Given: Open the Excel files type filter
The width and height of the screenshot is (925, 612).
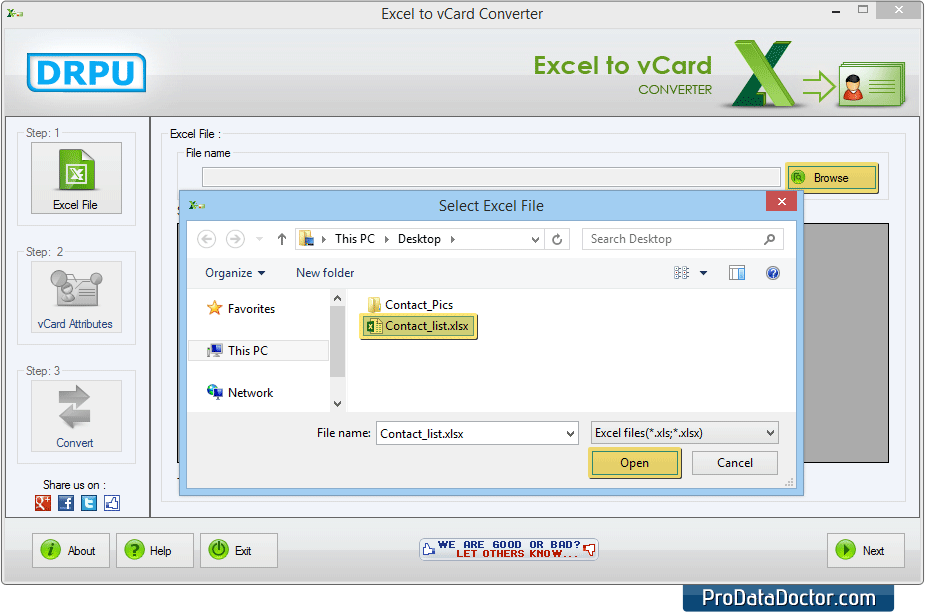Looking at the screenshot, I should (x=684, y=433).
